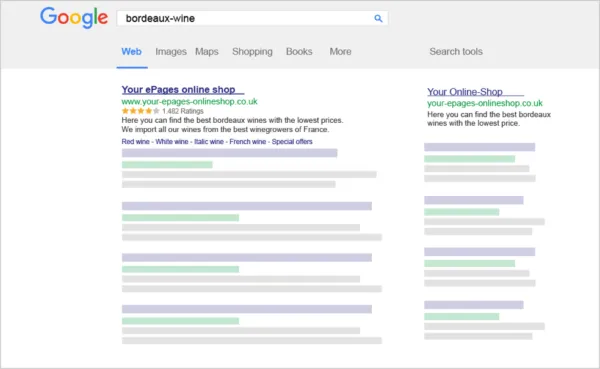This screenshot has height=369, width=600.
Task: Go to the Maps tab
Action: coord(207,52)
